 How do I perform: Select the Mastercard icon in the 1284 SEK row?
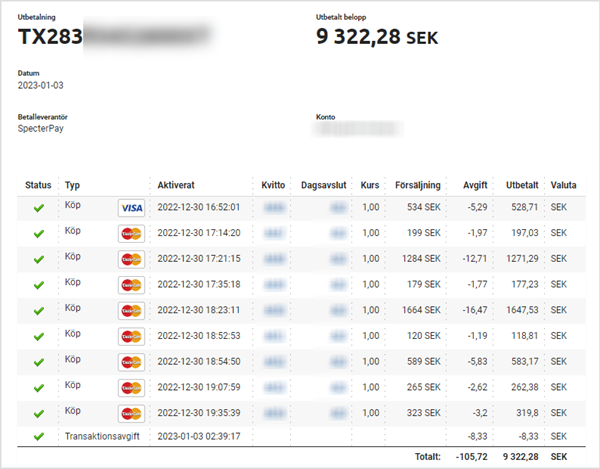(131, 259)
